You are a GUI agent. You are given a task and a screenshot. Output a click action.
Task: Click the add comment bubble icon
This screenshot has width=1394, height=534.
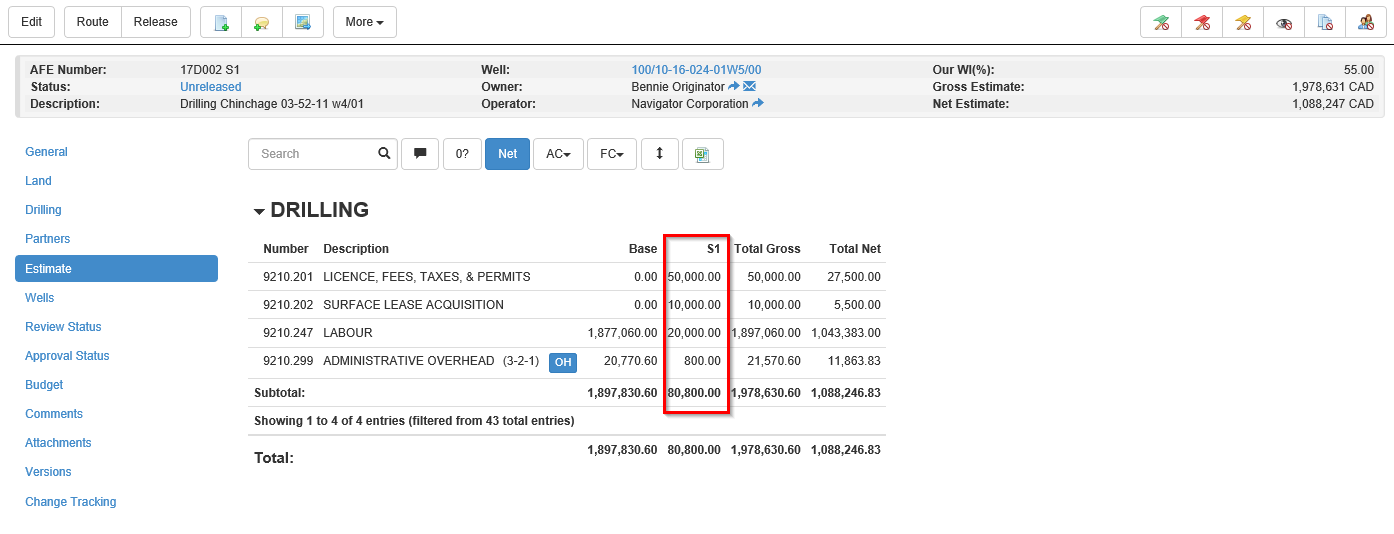262,22
